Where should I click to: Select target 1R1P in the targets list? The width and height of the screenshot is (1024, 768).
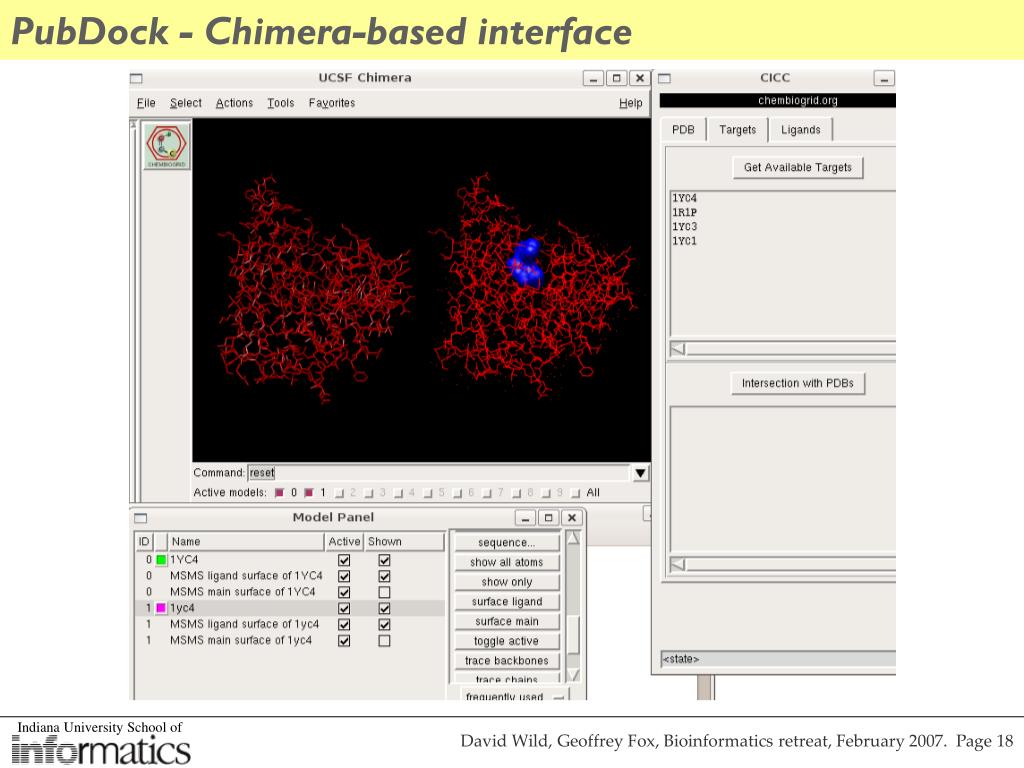684,212
